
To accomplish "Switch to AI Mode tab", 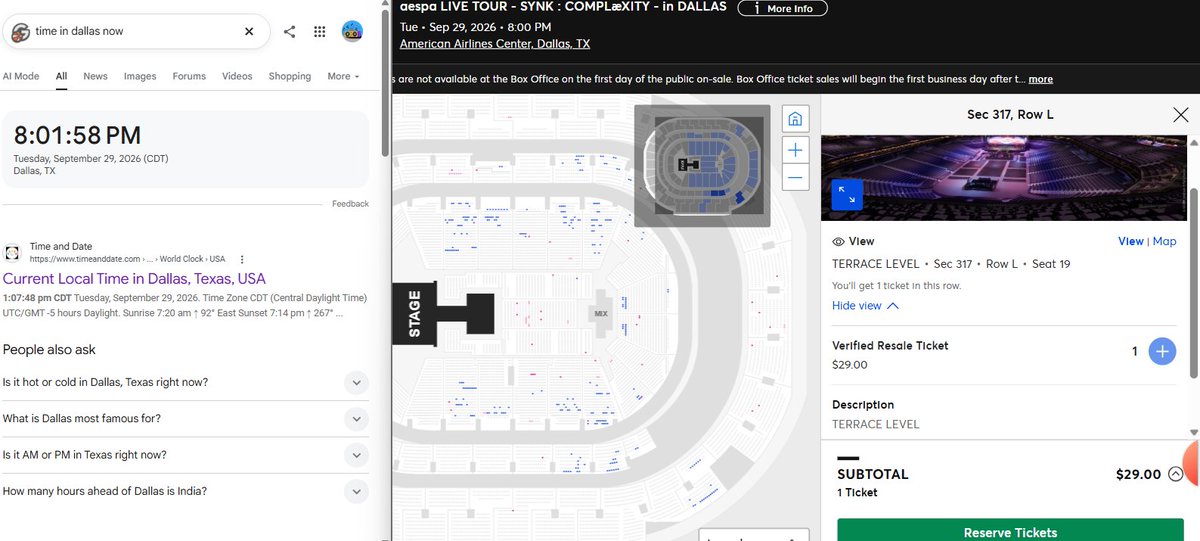I will pos(21,76).
